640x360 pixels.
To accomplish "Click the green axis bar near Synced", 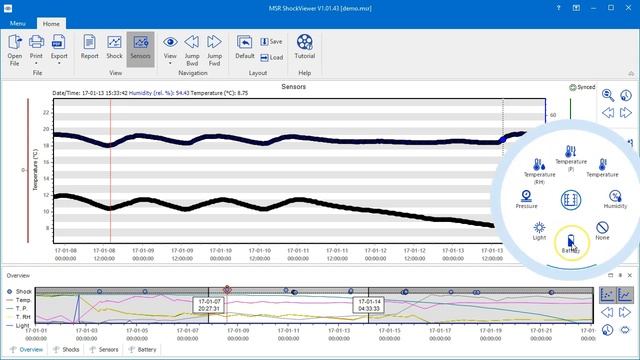I will 570,109.
